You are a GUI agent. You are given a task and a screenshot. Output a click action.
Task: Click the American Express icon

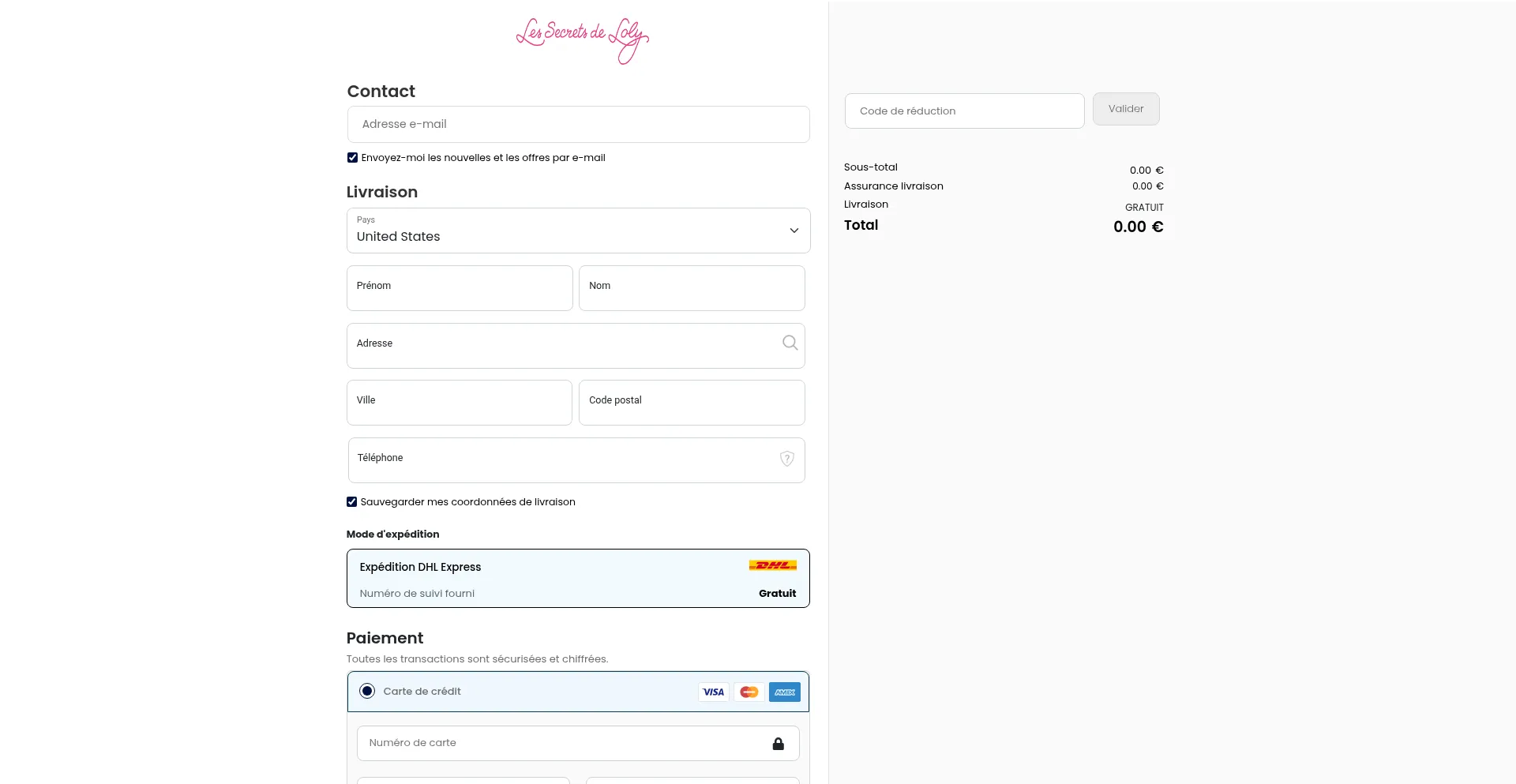point(785,692)
